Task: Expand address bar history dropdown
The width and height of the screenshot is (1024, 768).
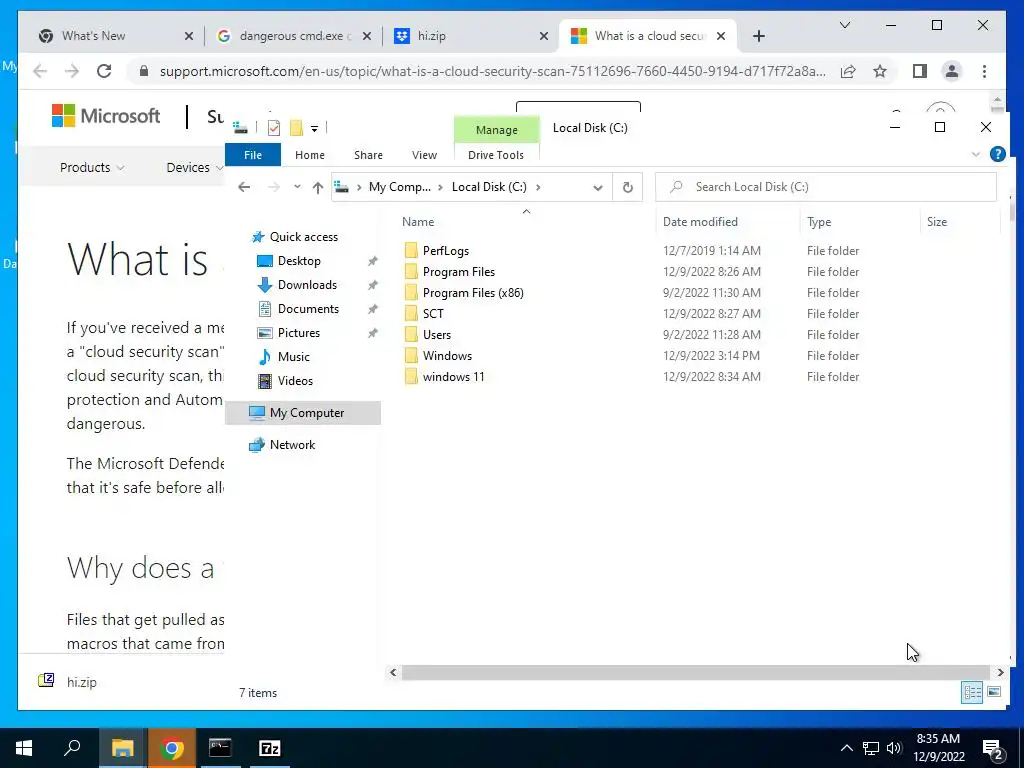Action: (598, 187)
